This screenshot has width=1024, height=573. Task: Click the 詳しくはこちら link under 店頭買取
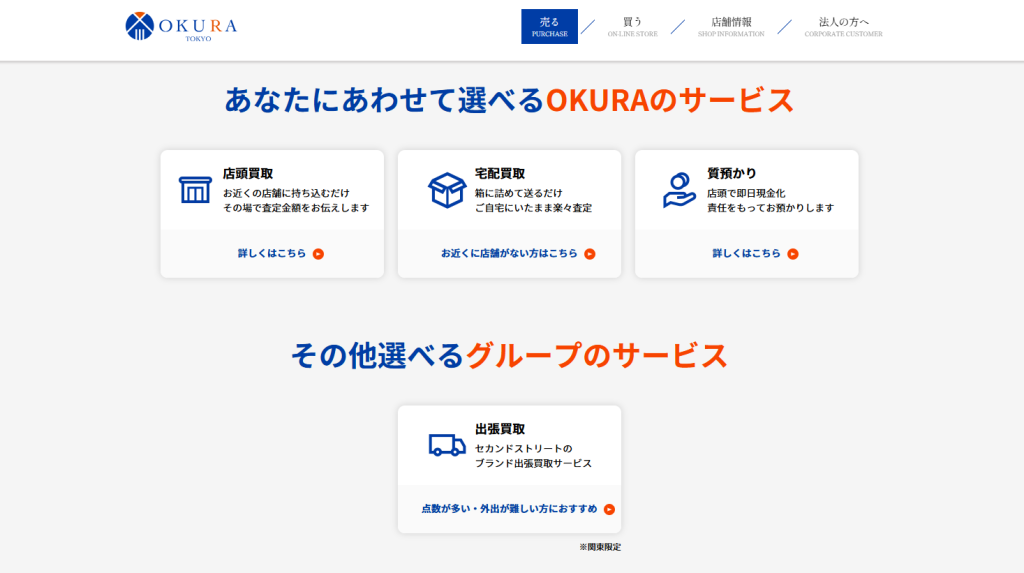272,254
